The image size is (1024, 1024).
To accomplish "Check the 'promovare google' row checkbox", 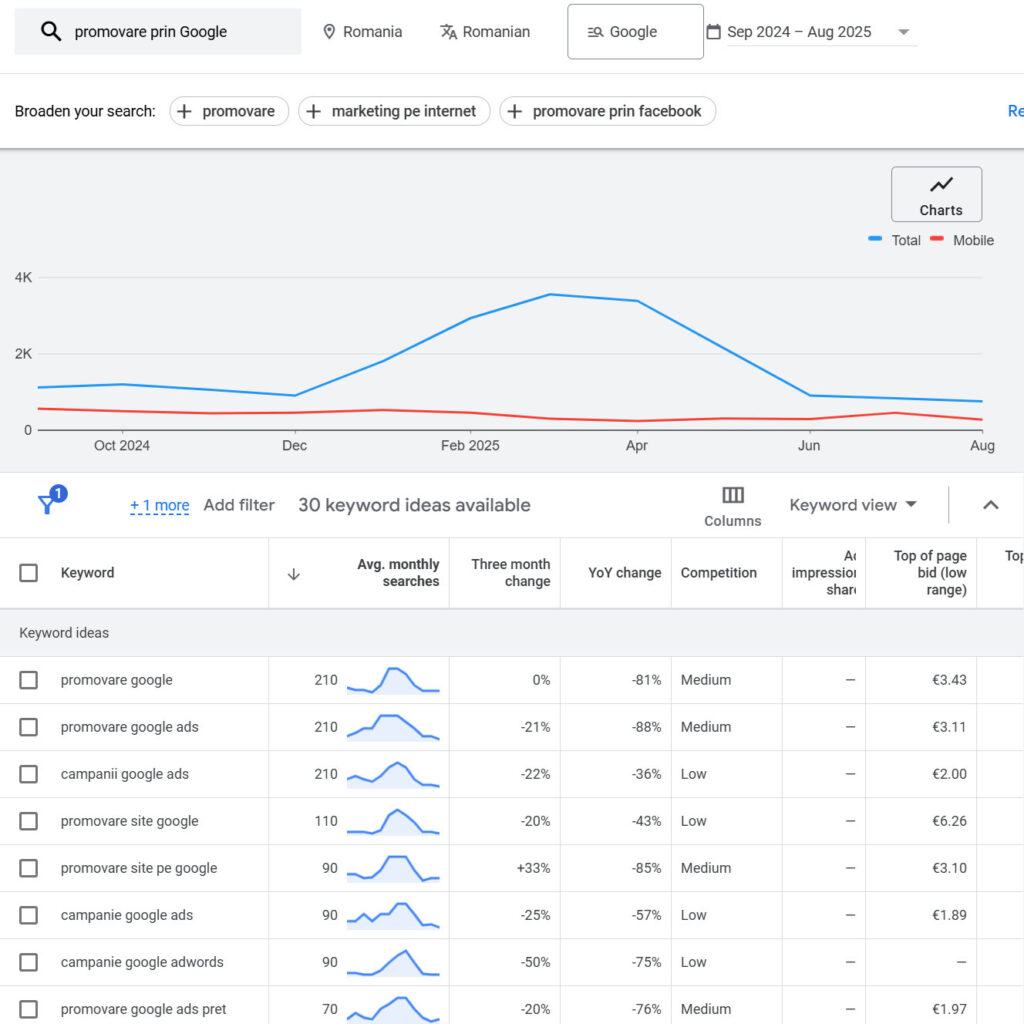I will 29,680.
